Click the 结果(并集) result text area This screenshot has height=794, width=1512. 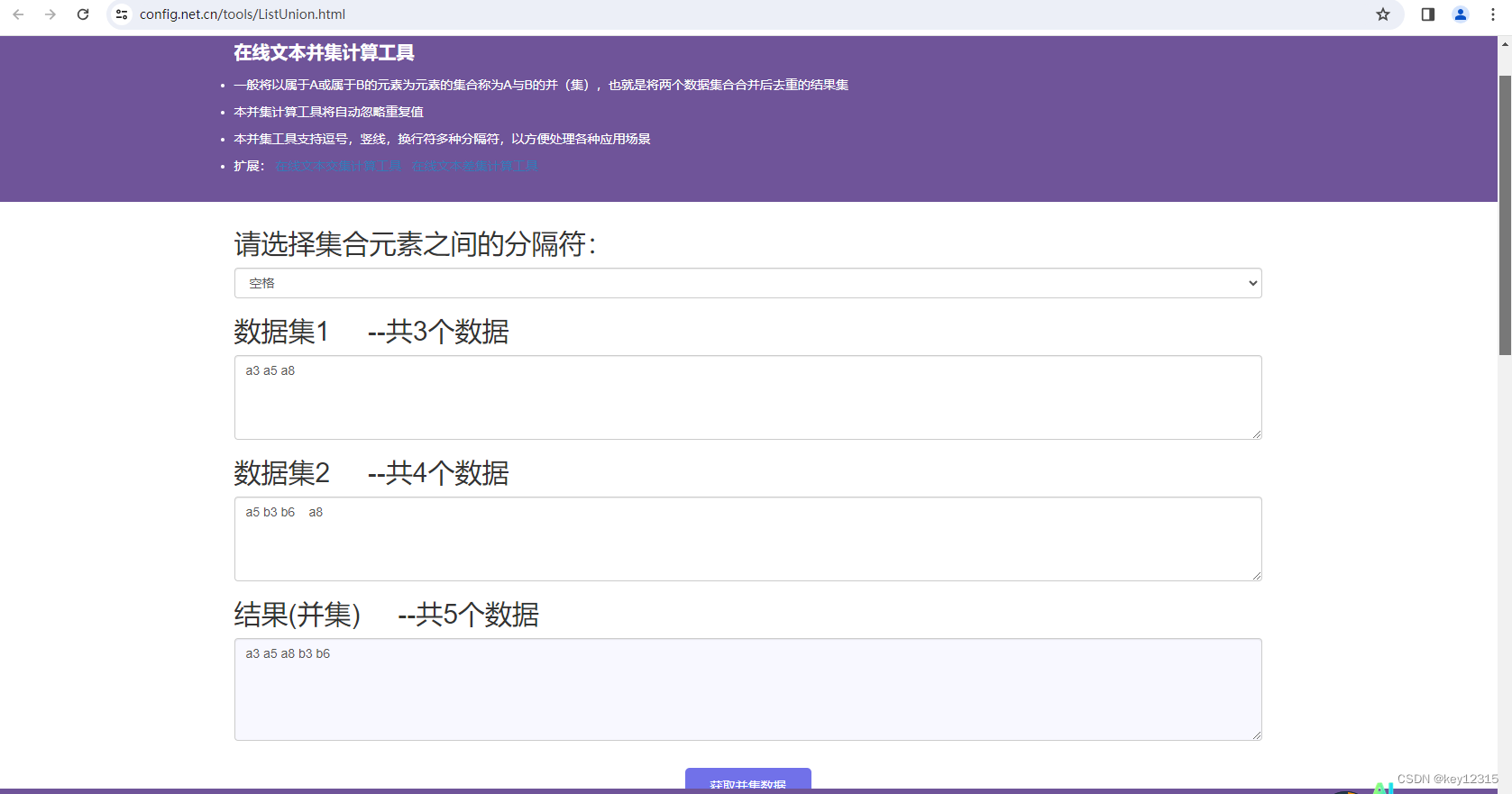[747, 689]
